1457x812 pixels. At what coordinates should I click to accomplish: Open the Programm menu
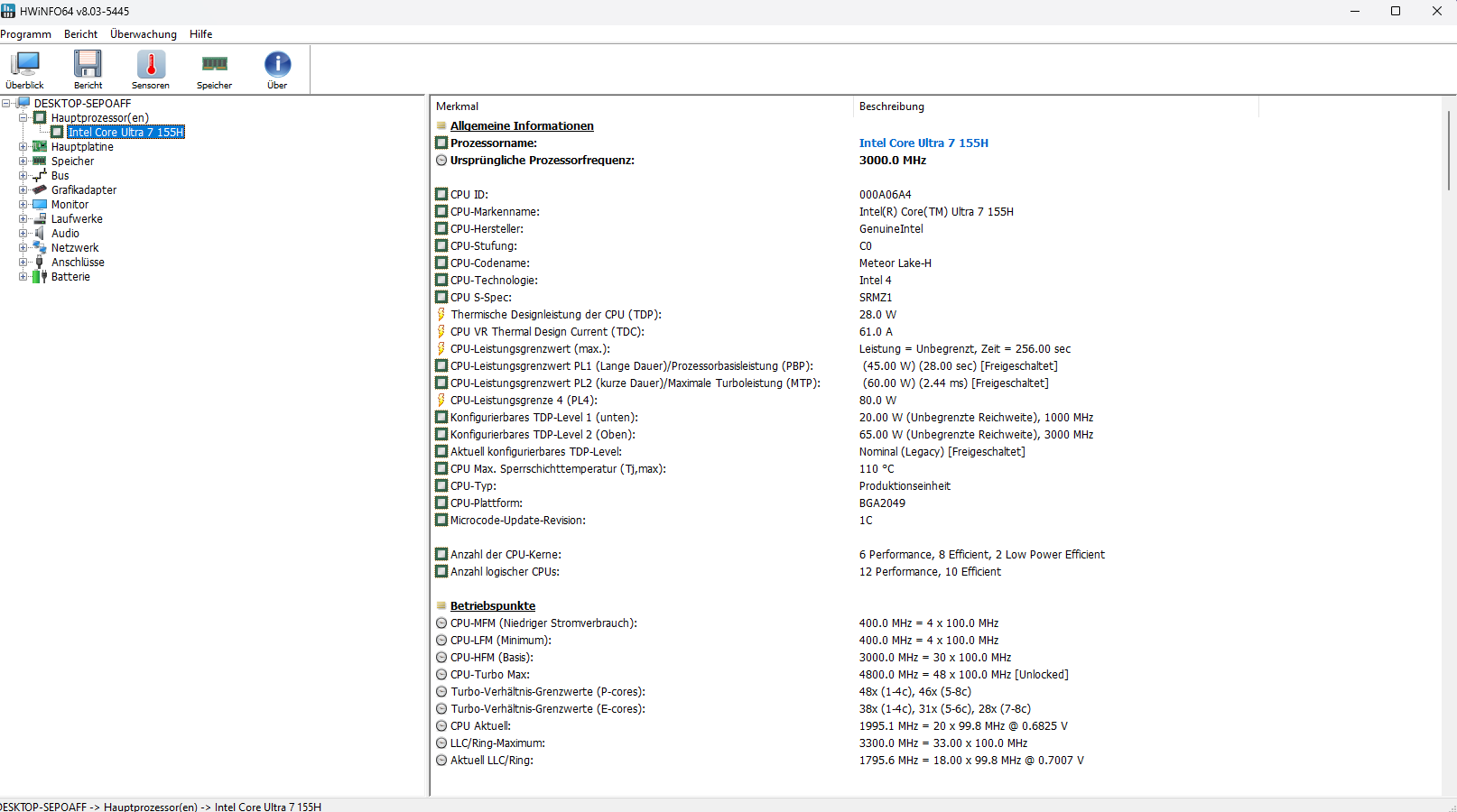(26, 34)
